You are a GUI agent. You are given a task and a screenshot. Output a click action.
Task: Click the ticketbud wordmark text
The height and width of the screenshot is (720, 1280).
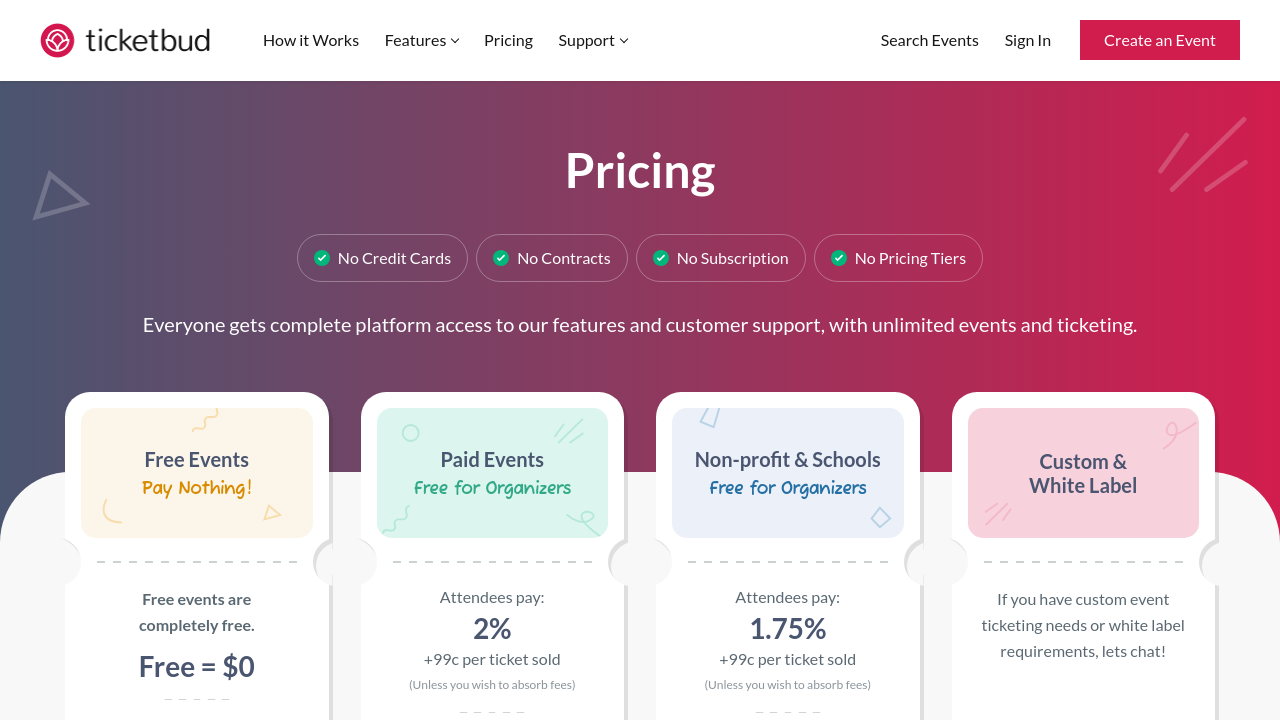(x=148, y=40)
